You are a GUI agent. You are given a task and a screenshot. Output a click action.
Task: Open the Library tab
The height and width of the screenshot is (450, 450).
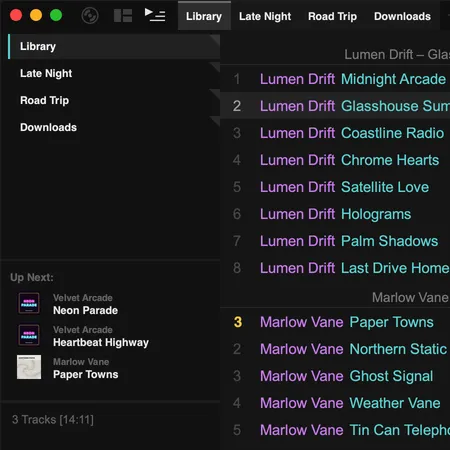[x=204, y=16]
